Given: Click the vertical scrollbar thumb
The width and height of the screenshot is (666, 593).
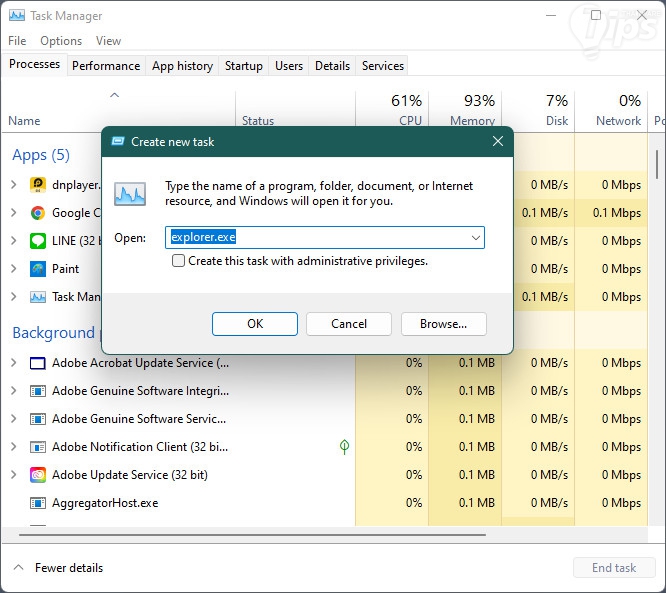Looking at the screenshot, I should tap(656, 164).
